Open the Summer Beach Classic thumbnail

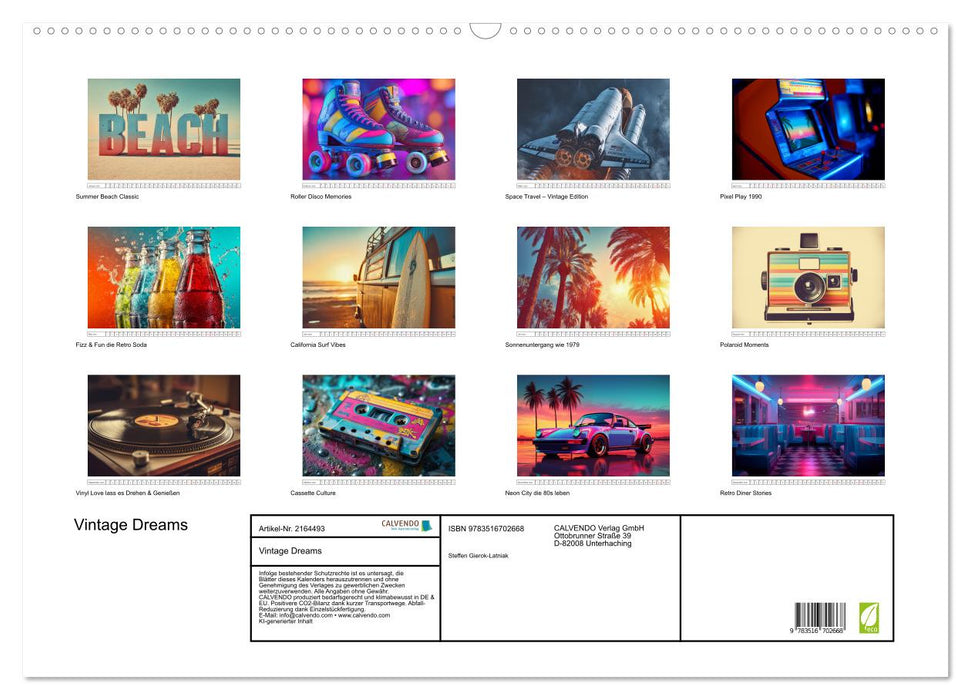164,129
